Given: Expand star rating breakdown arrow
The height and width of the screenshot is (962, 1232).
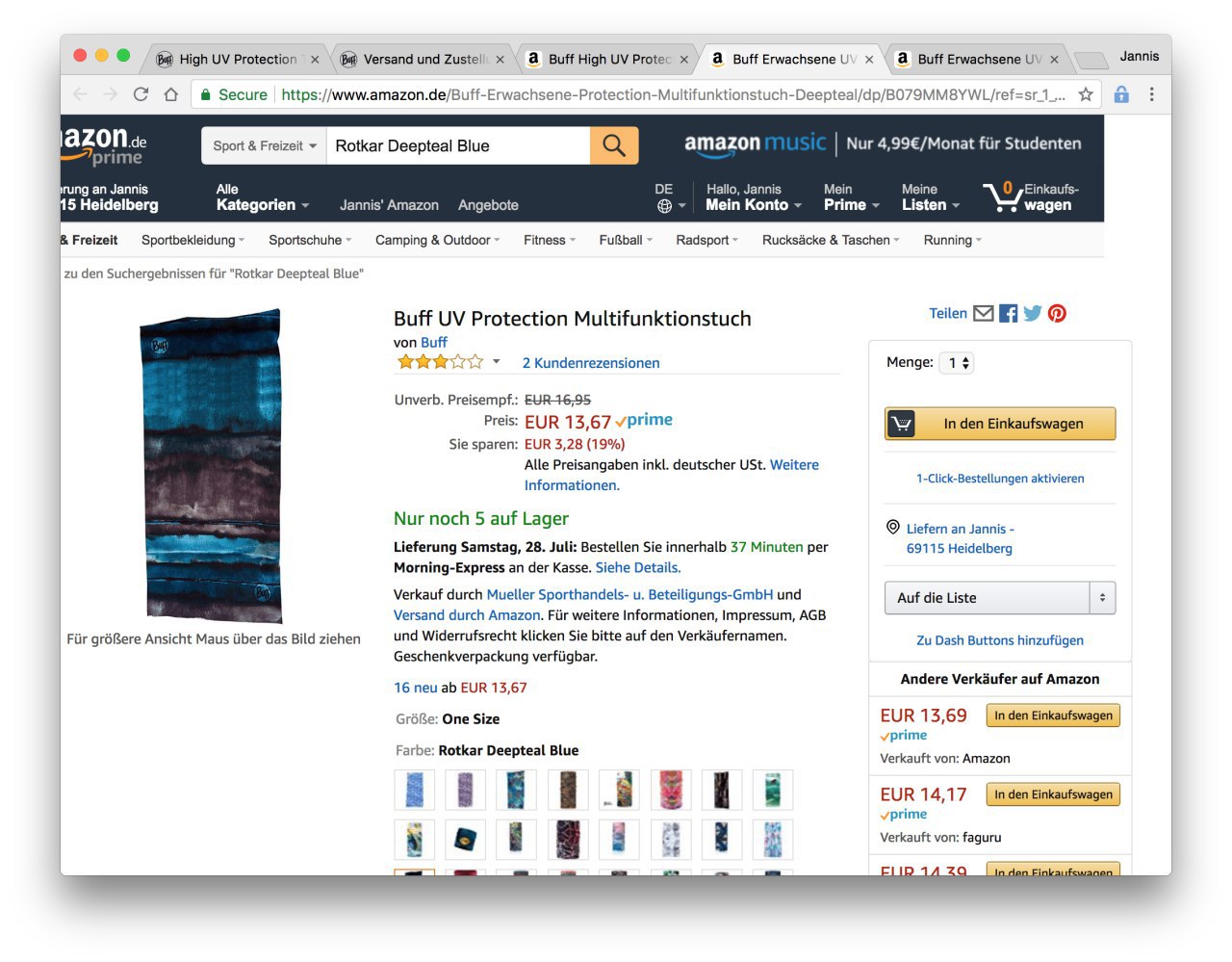Looking at the screenshot, I should pos(497,362).
